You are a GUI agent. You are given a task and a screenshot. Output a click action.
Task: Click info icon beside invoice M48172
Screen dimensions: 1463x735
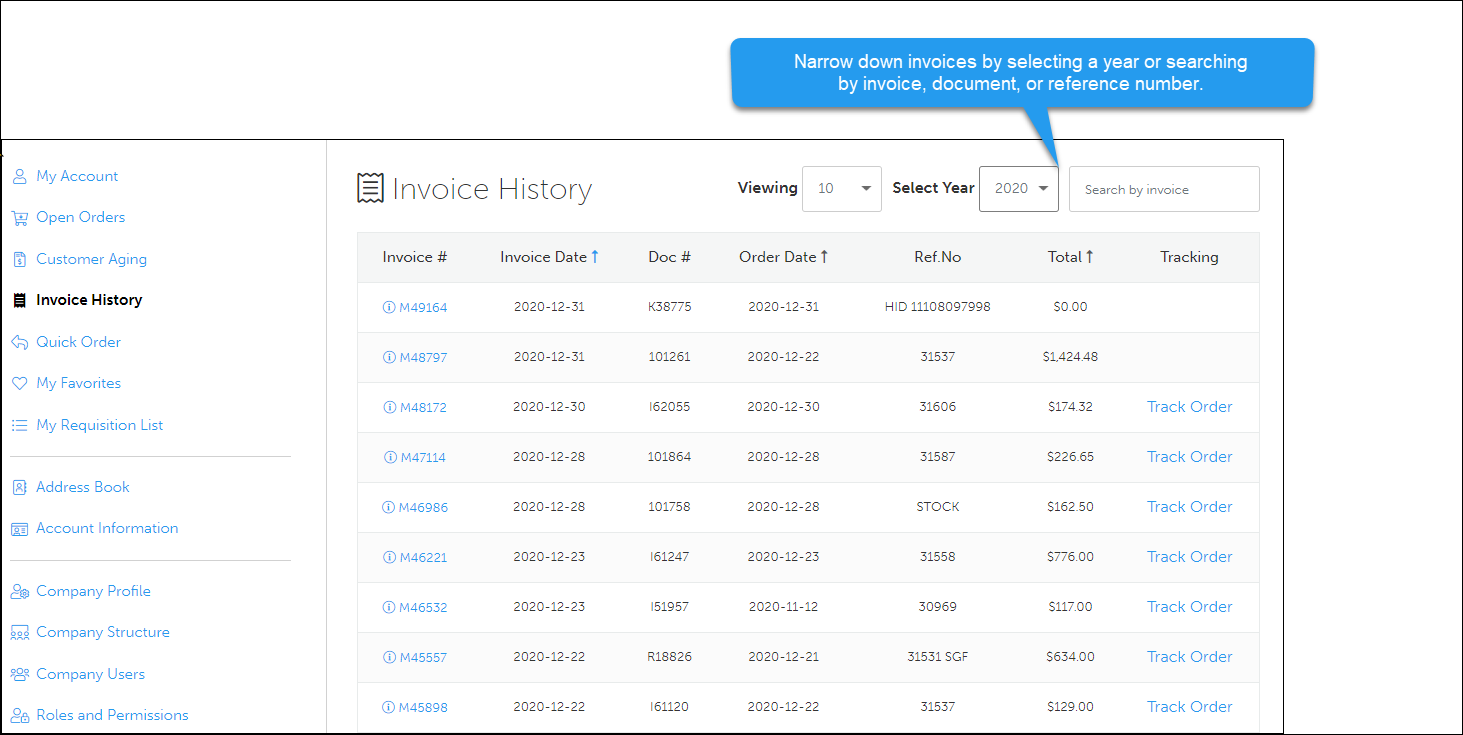pos(390,407)
